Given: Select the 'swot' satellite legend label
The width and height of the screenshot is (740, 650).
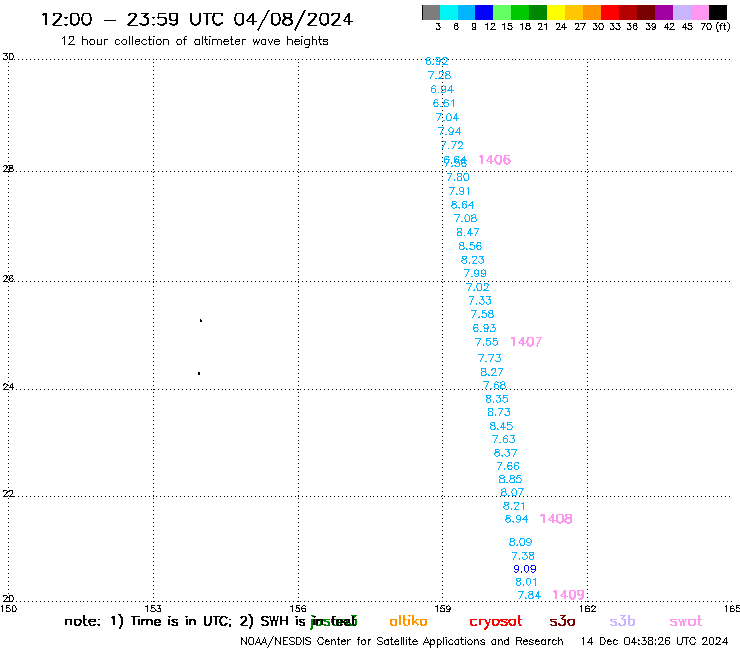Looking at the screenshot, I should click(x=686, y=622).
